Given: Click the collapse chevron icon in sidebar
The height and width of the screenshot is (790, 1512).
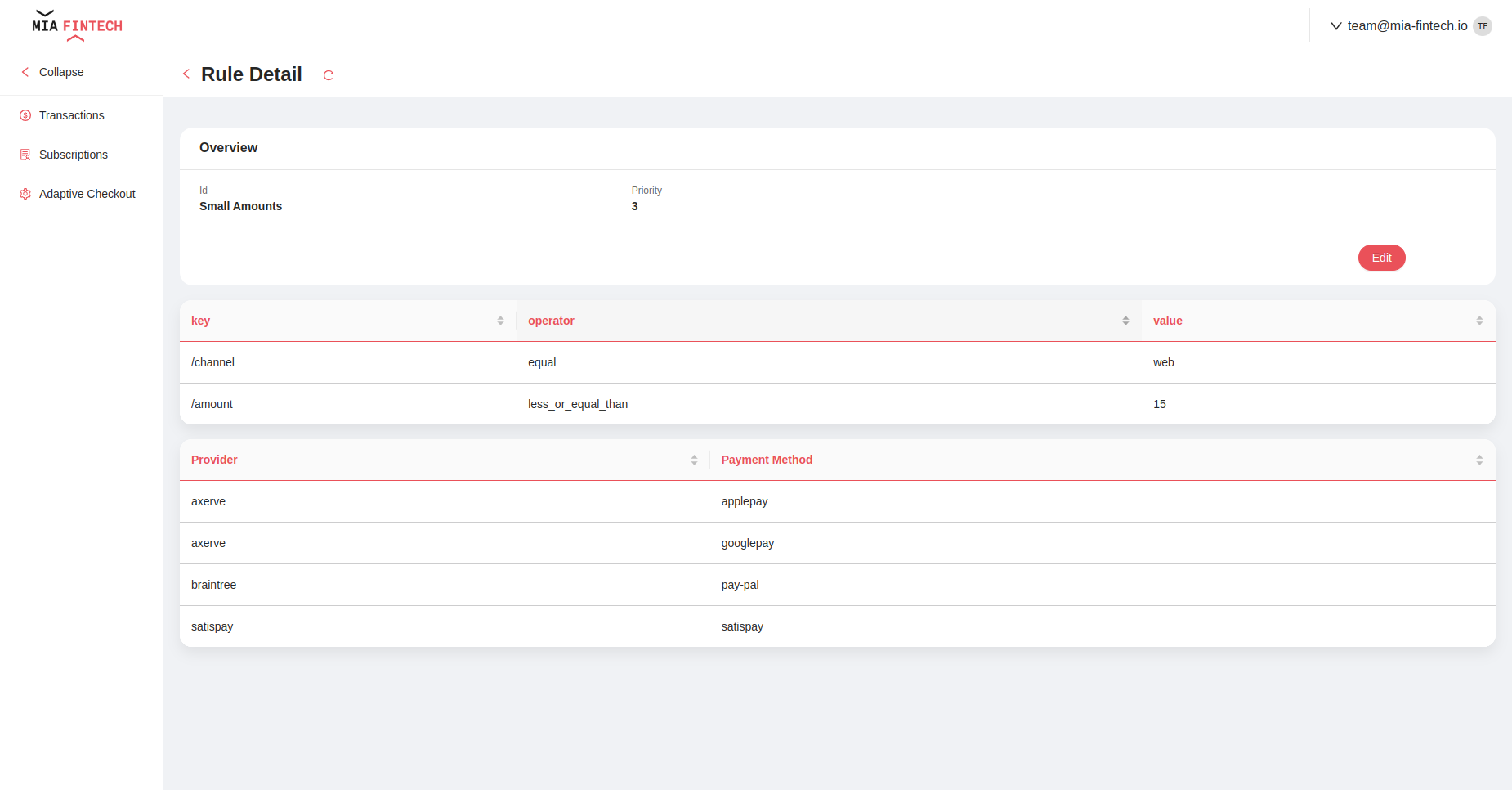Looking at the screenshot, I should click(x=25, y=72).
